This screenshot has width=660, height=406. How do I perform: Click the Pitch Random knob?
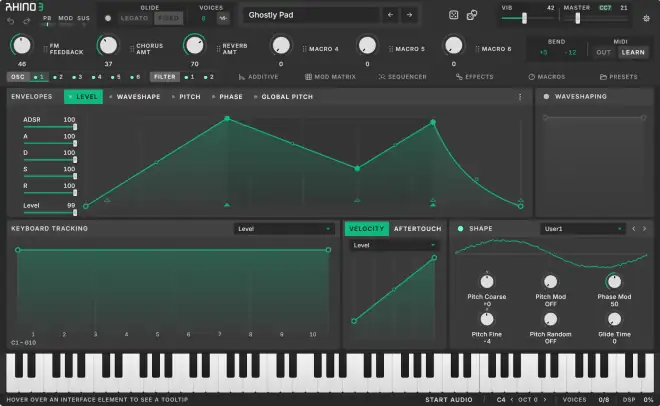[x=551, y=319]
